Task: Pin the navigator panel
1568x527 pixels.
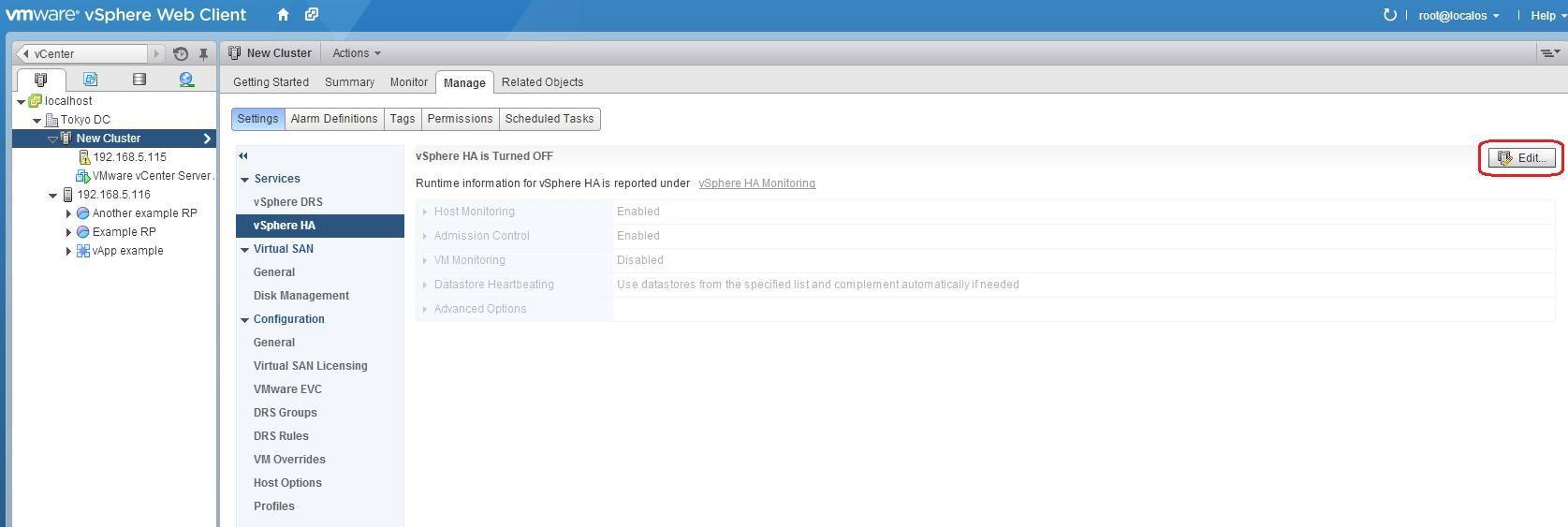Action: (x=203, y=54)
